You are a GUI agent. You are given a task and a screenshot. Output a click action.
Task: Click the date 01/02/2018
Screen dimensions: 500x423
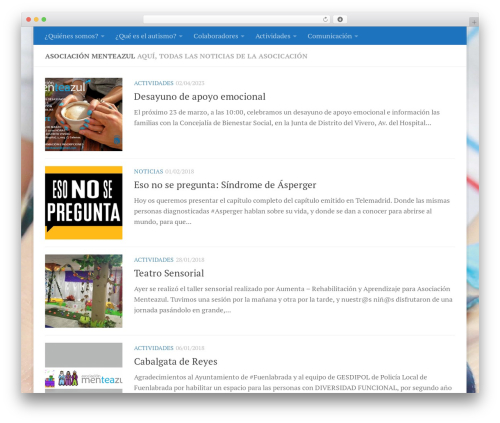(179, 171)
